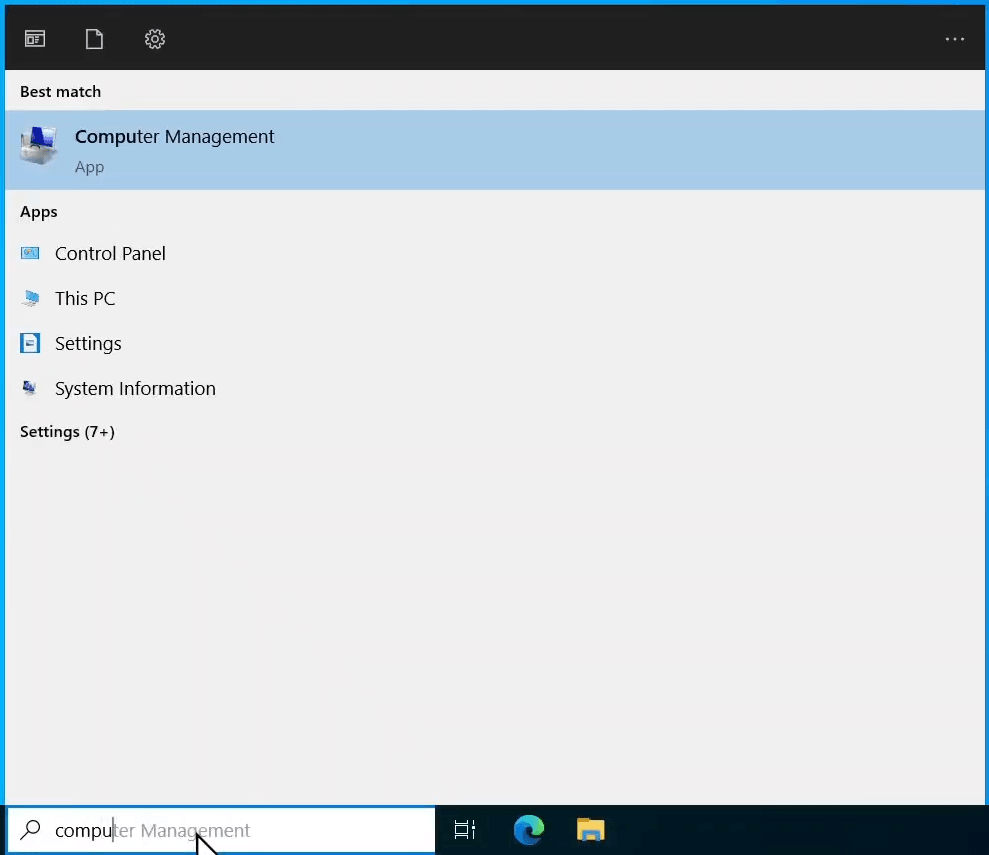This screenshot has height=855, width=989.
Task: Open Microsoft Edge from the taskbar
Action: click(528, 830)
